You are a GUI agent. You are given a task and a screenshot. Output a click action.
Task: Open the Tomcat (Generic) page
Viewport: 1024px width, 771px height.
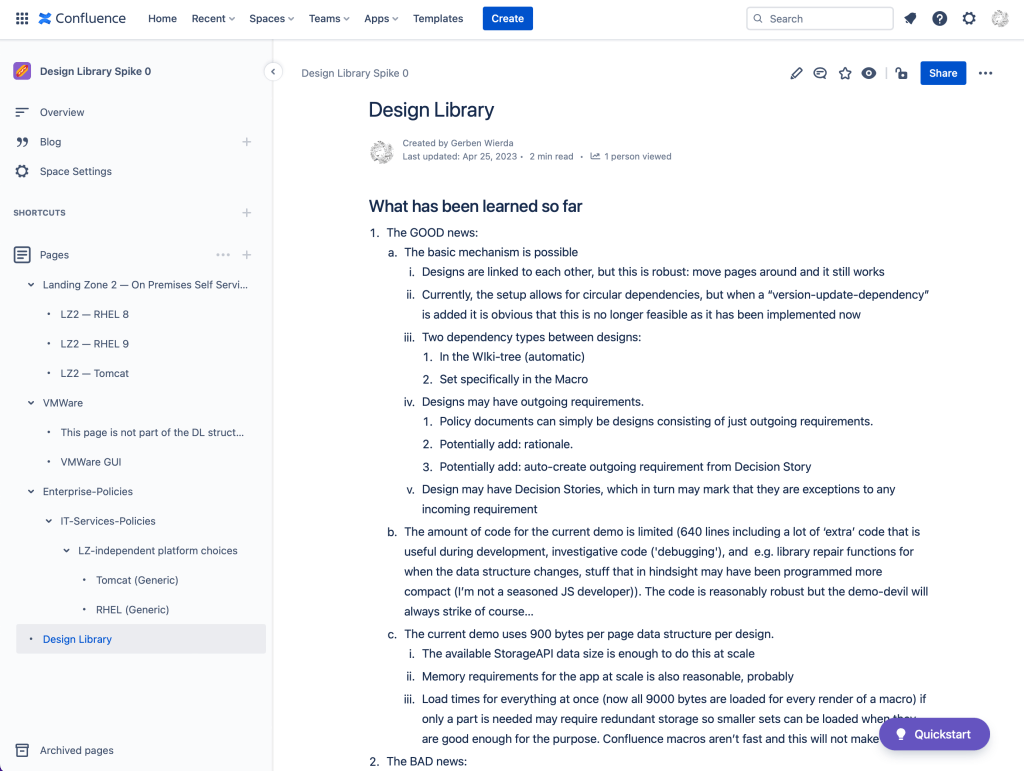[x=137, y=580]
